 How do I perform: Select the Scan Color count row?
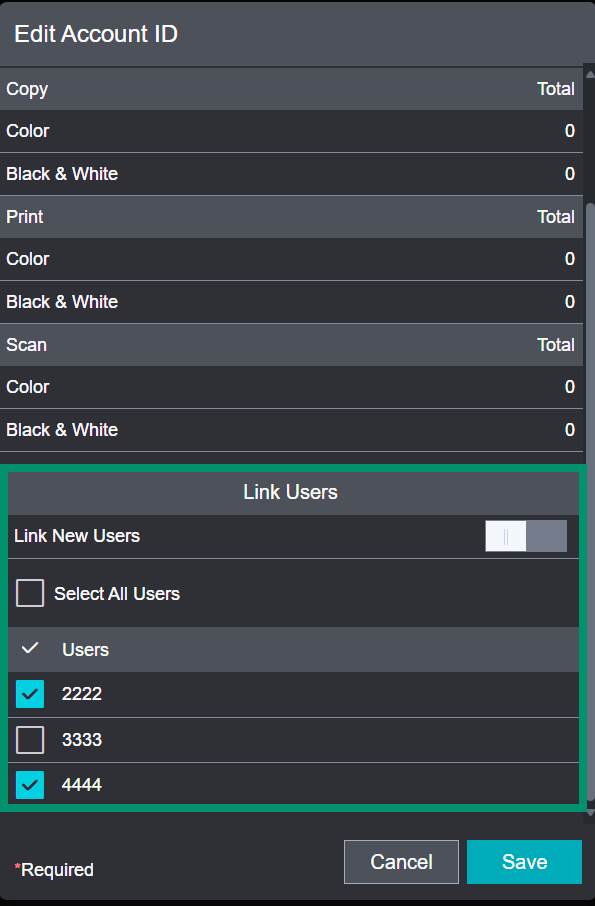(291, 387)
